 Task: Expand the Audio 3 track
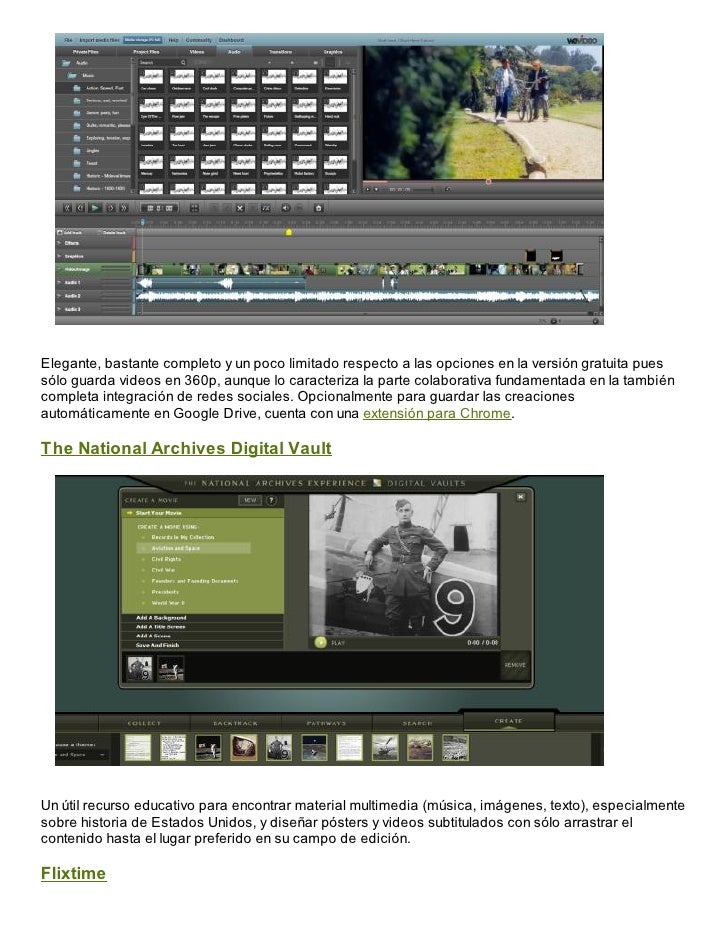tap(59, 309)
